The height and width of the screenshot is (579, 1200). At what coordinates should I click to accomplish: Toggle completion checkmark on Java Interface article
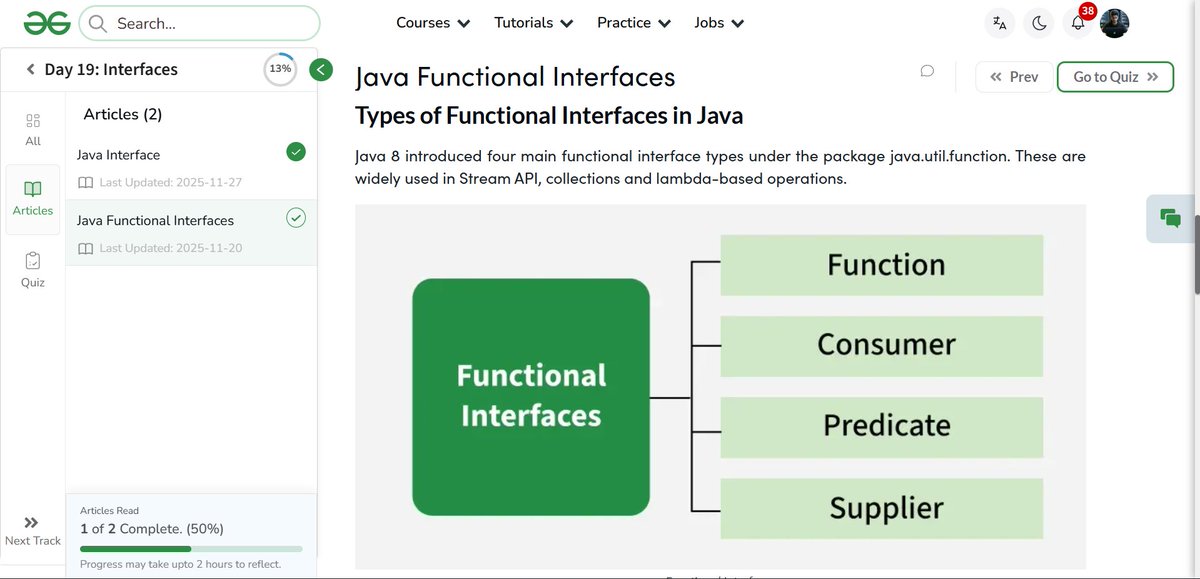pos(295,151)
